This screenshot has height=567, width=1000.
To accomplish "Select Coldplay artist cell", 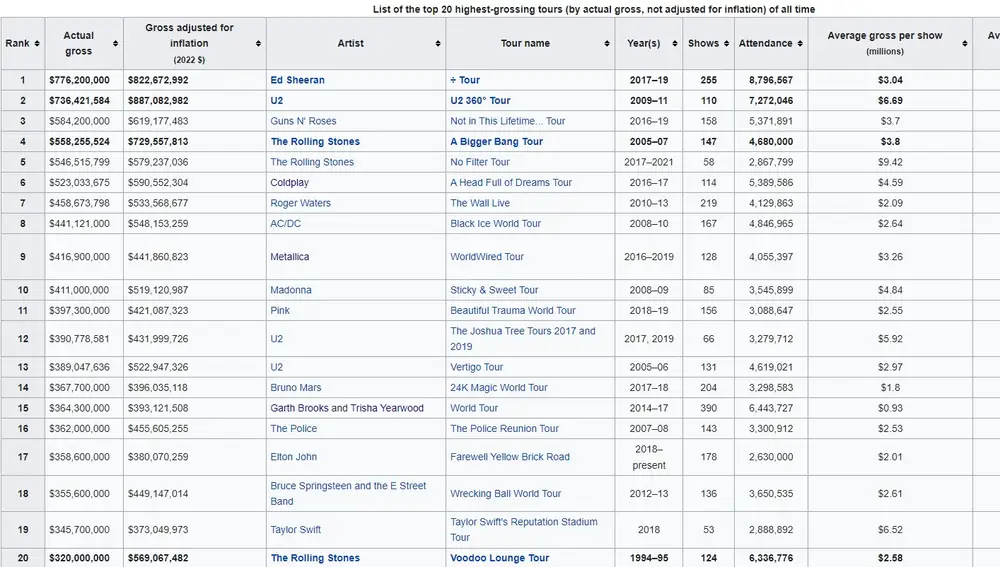I will coord(356,182).
